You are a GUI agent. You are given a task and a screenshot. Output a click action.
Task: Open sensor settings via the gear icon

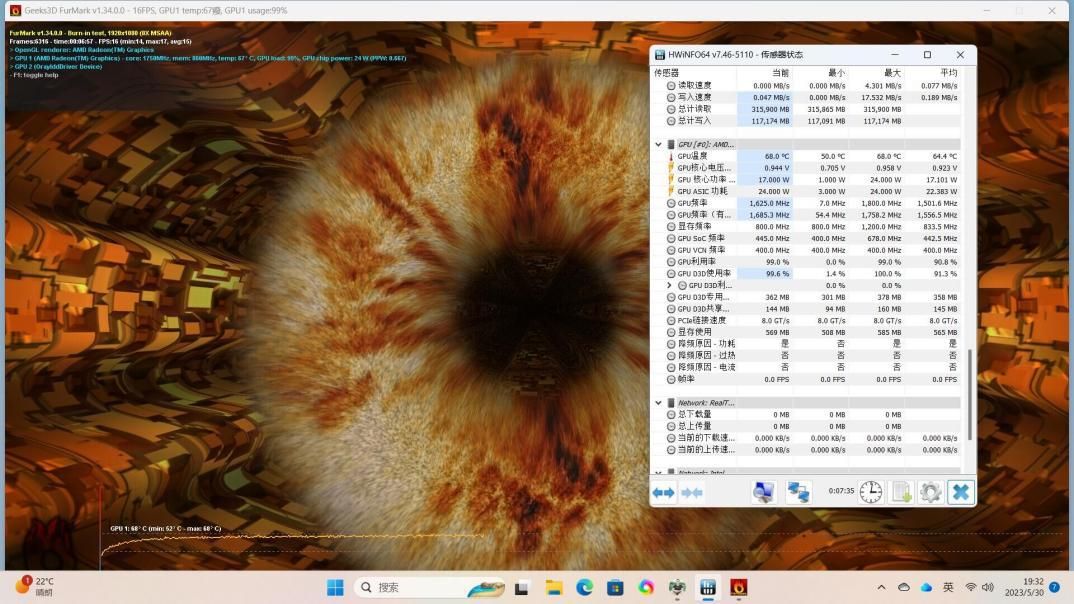coord(930,492)
